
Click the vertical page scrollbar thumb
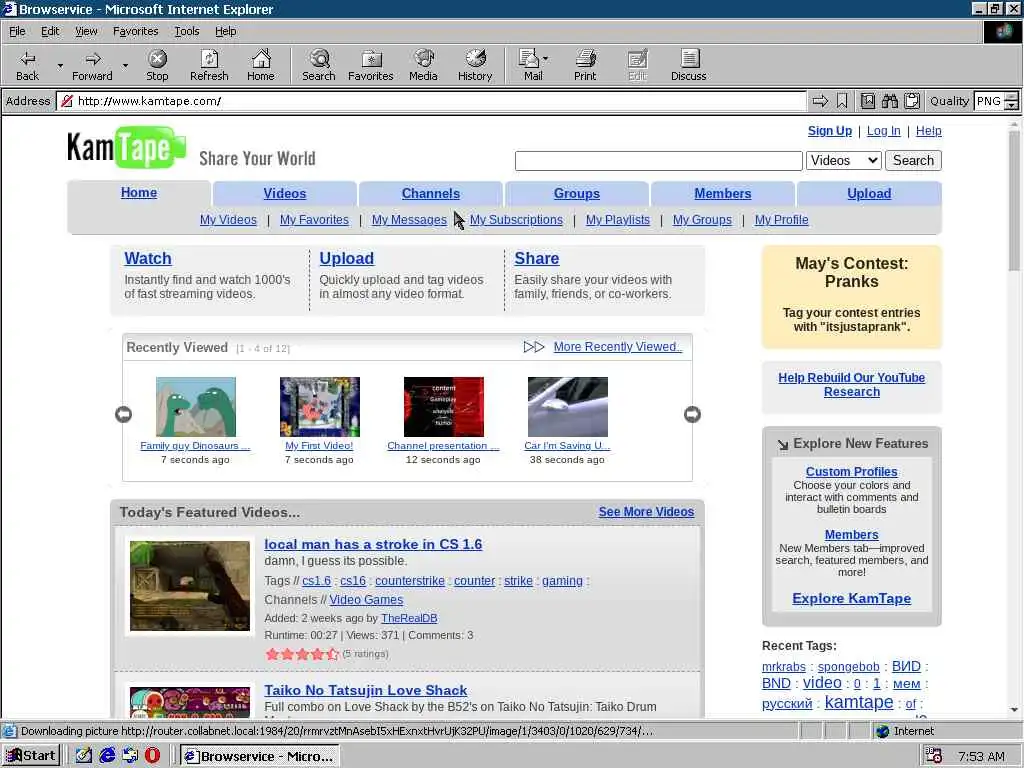(1014, 201)
